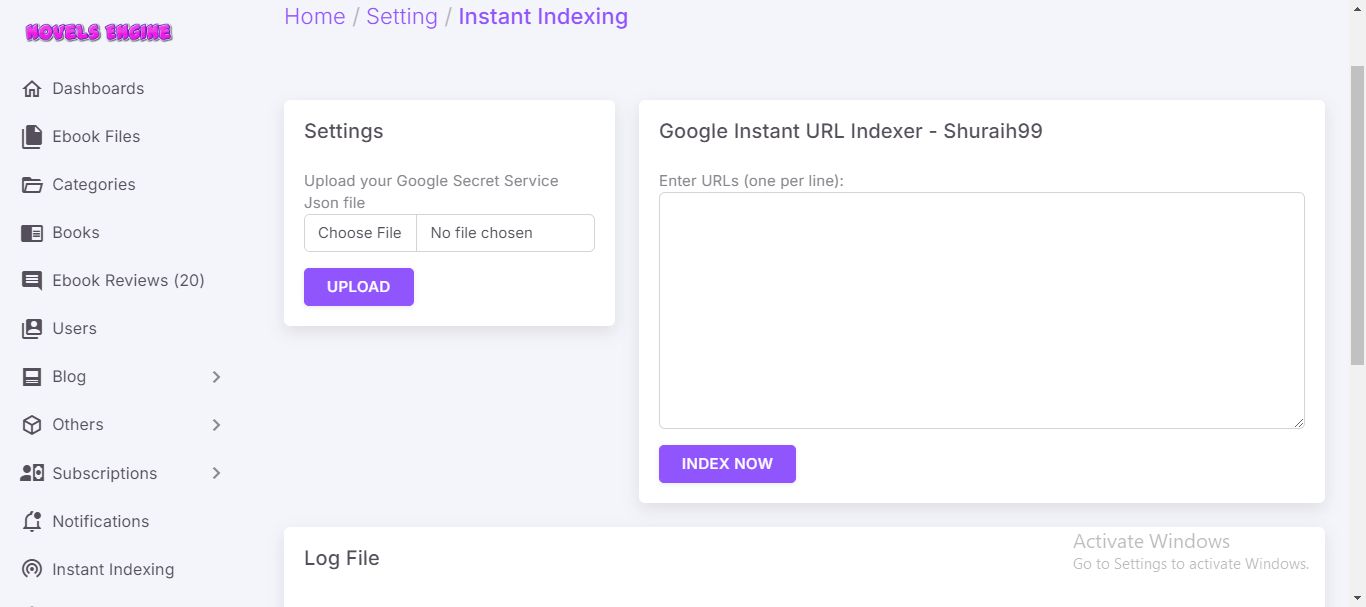Click inside the Enter URLs text area
The image size is (1366, 607).
[x=981, y=310]
